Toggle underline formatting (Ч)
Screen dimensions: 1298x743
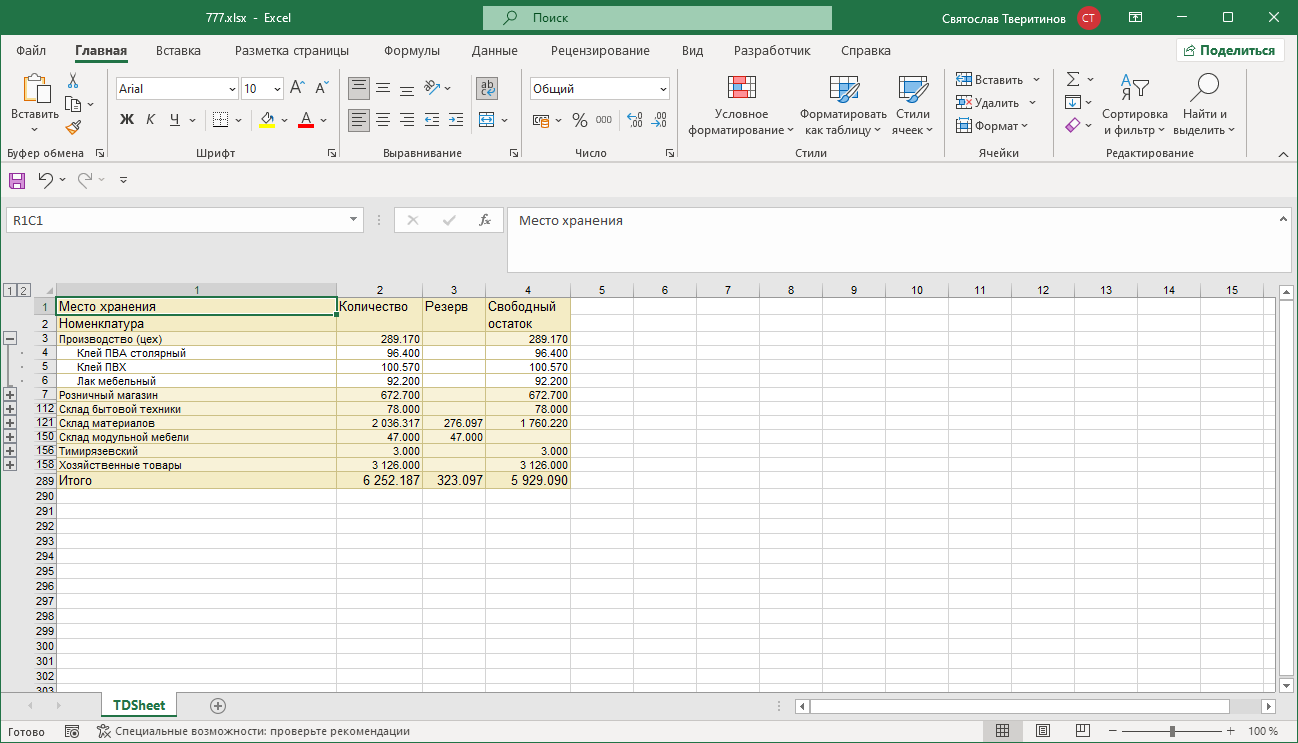175,120
